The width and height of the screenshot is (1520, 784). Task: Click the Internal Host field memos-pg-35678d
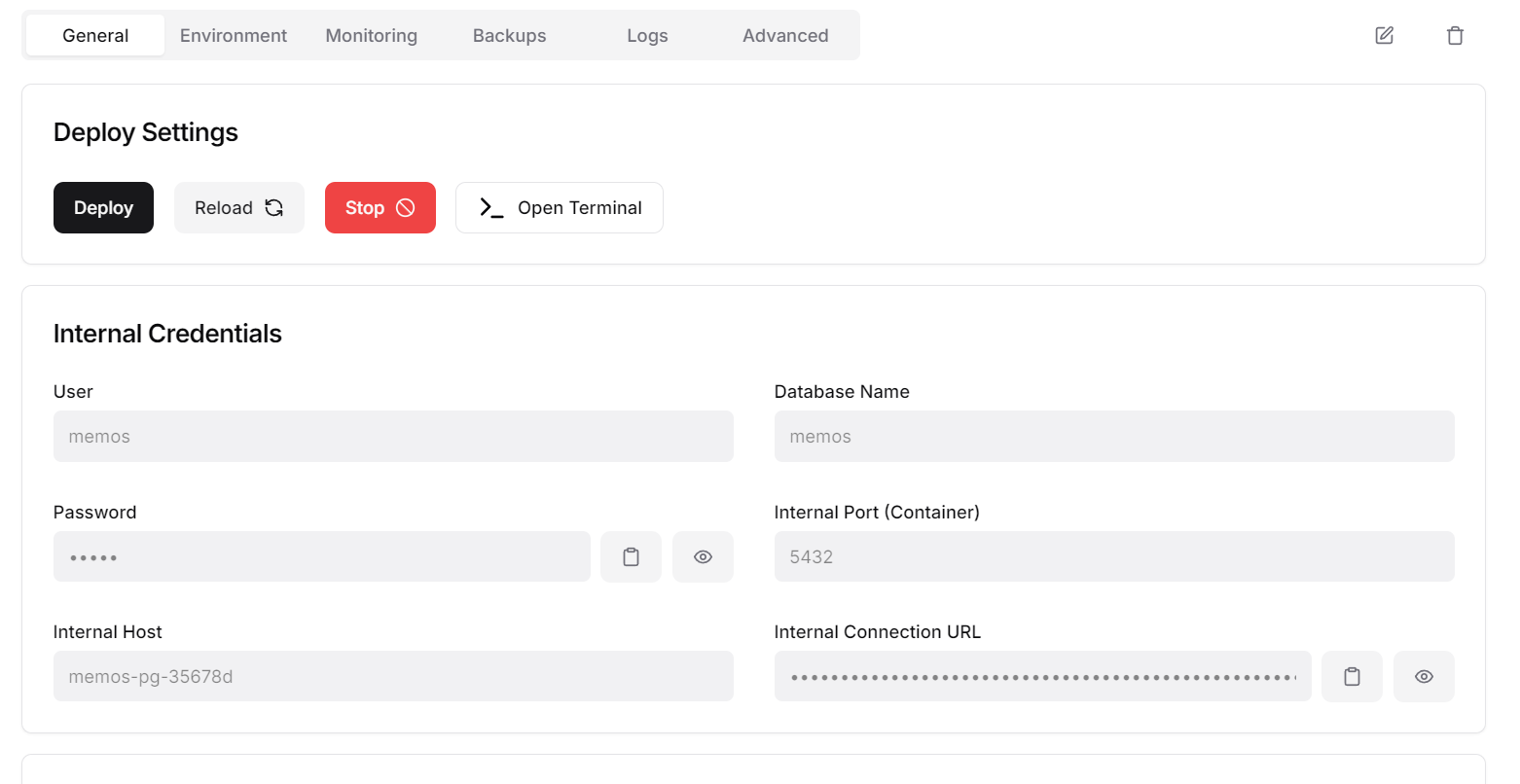393,676
